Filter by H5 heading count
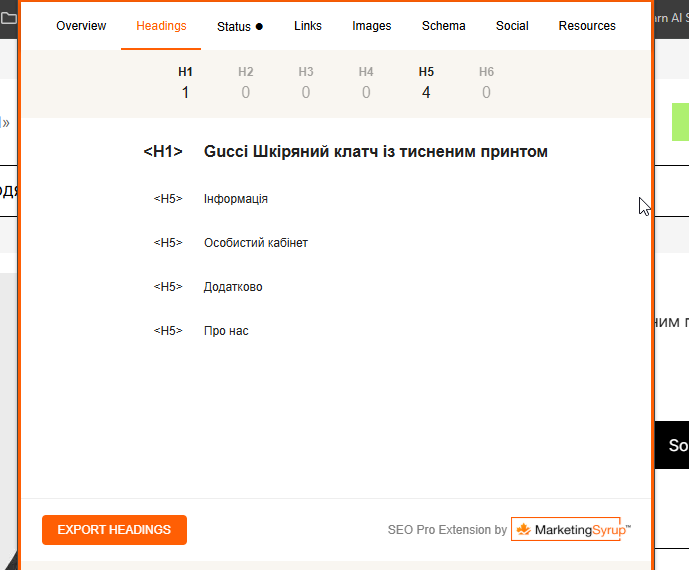This screenshot has width=689, height=570. pyautogui.click(x=426, y=82)
